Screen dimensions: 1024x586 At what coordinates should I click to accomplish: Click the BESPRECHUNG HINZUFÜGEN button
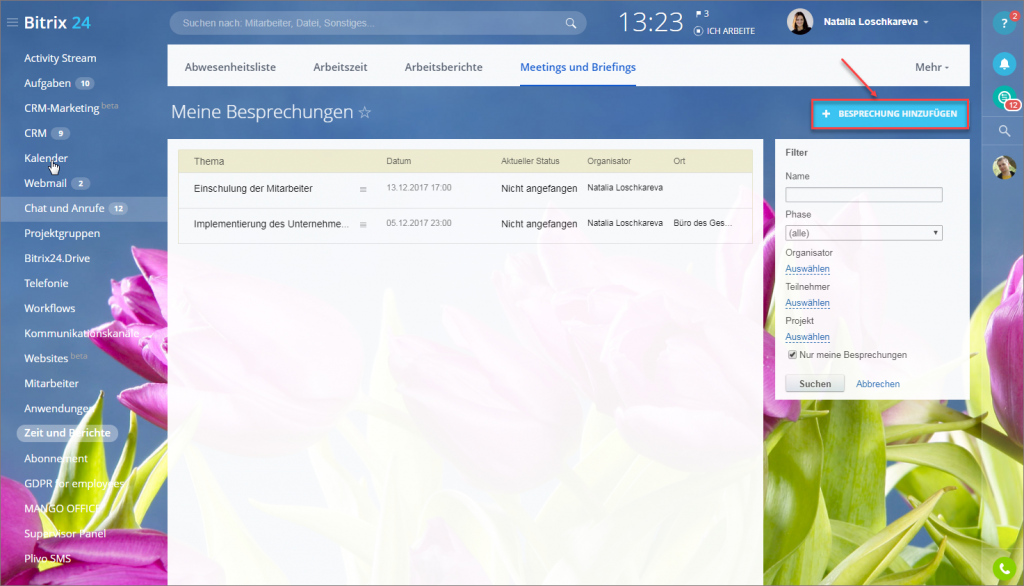pyautogui.click(x=889, y=114)
